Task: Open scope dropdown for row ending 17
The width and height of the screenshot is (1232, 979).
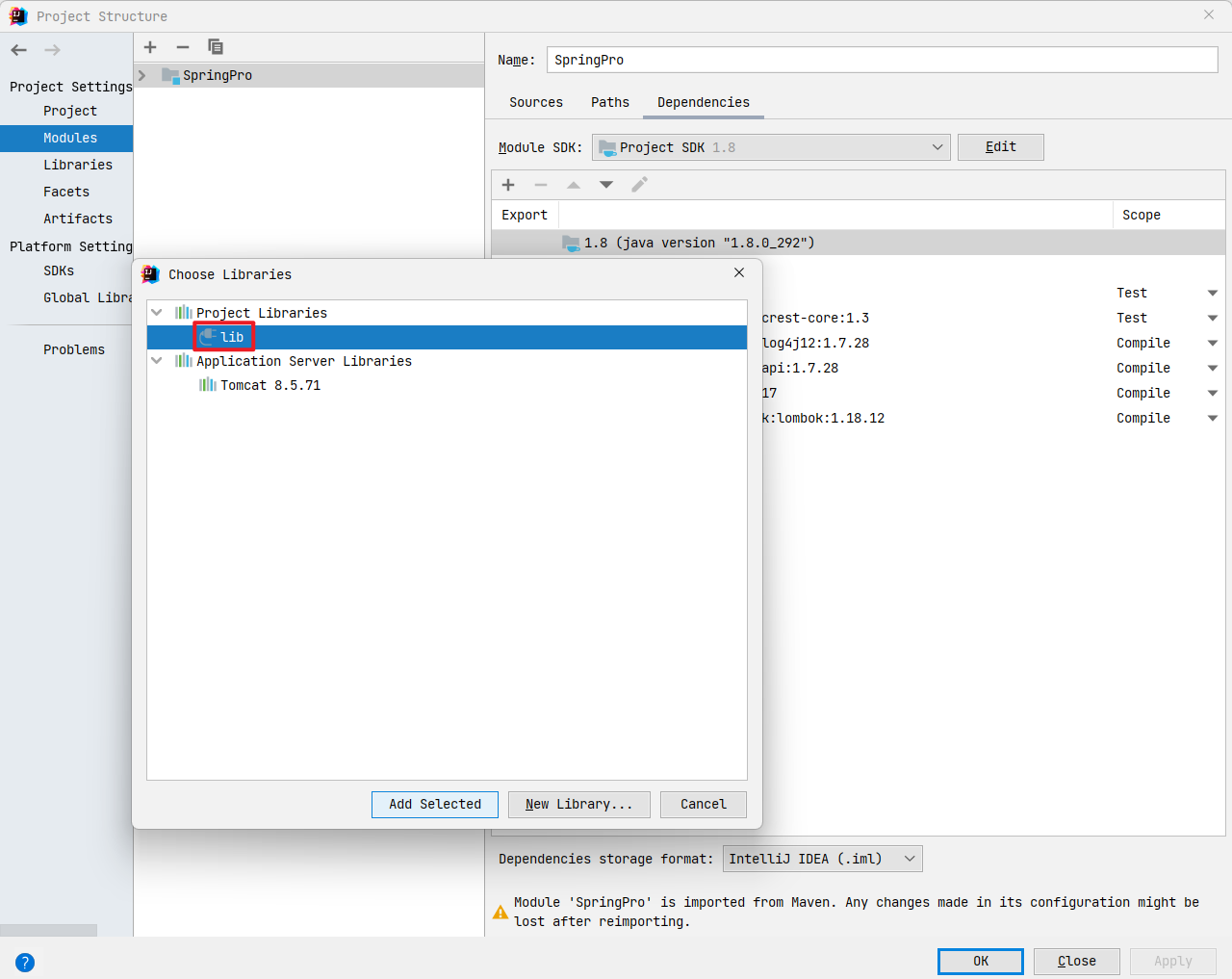Action: tap(1213, 393)
